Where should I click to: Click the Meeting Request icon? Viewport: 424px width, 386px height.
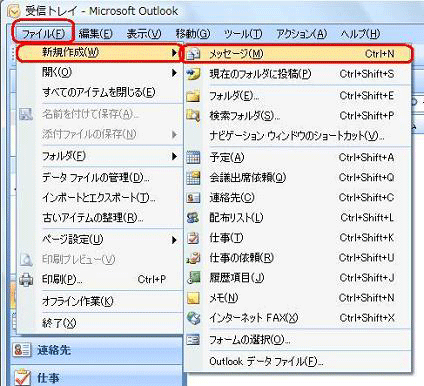pos(193,178)
